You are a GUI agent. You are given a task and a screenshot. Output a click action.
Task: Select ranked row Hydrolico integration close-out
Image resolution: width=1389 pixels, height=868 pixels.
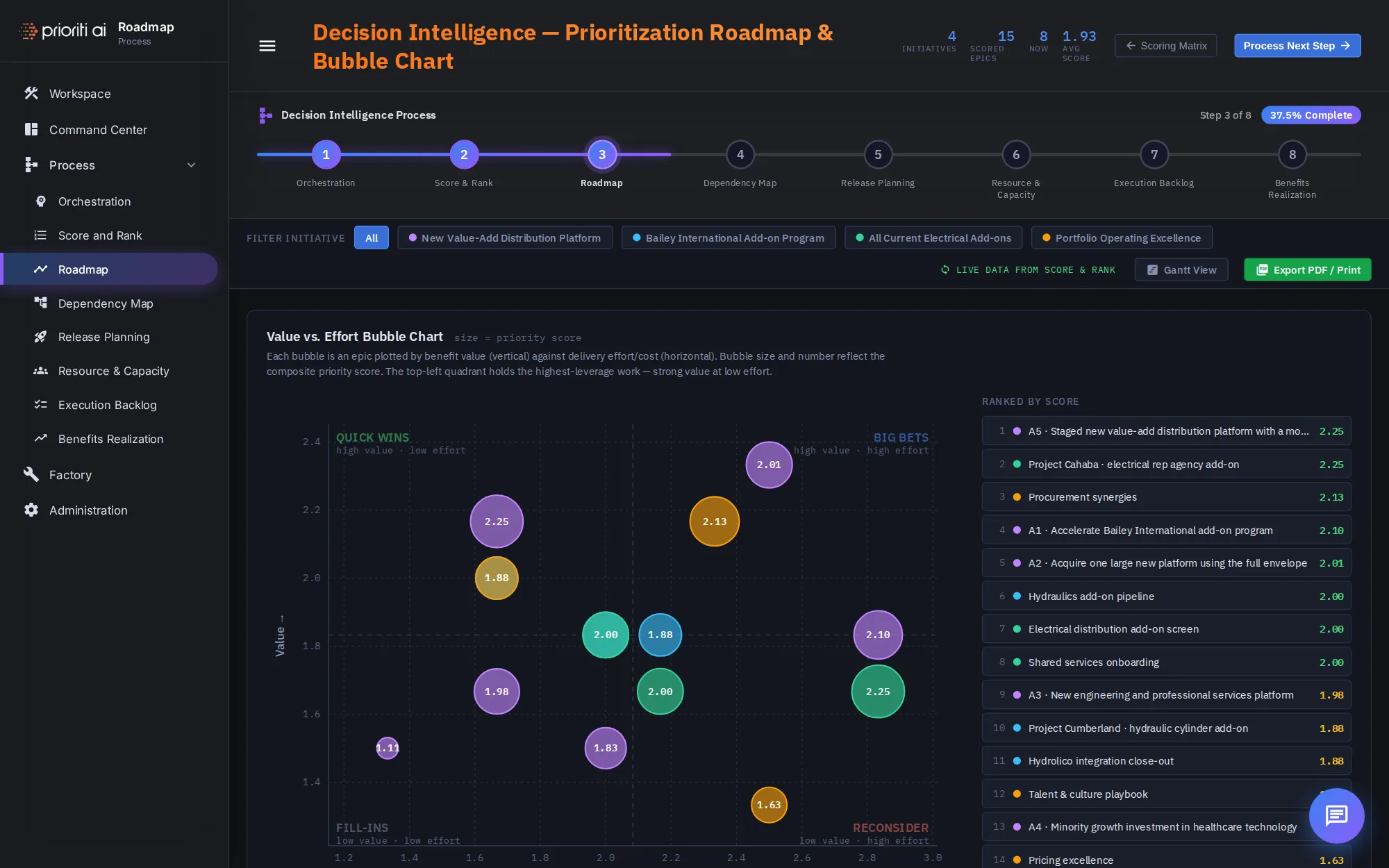pyautogui.click(x=1166, y=761)
